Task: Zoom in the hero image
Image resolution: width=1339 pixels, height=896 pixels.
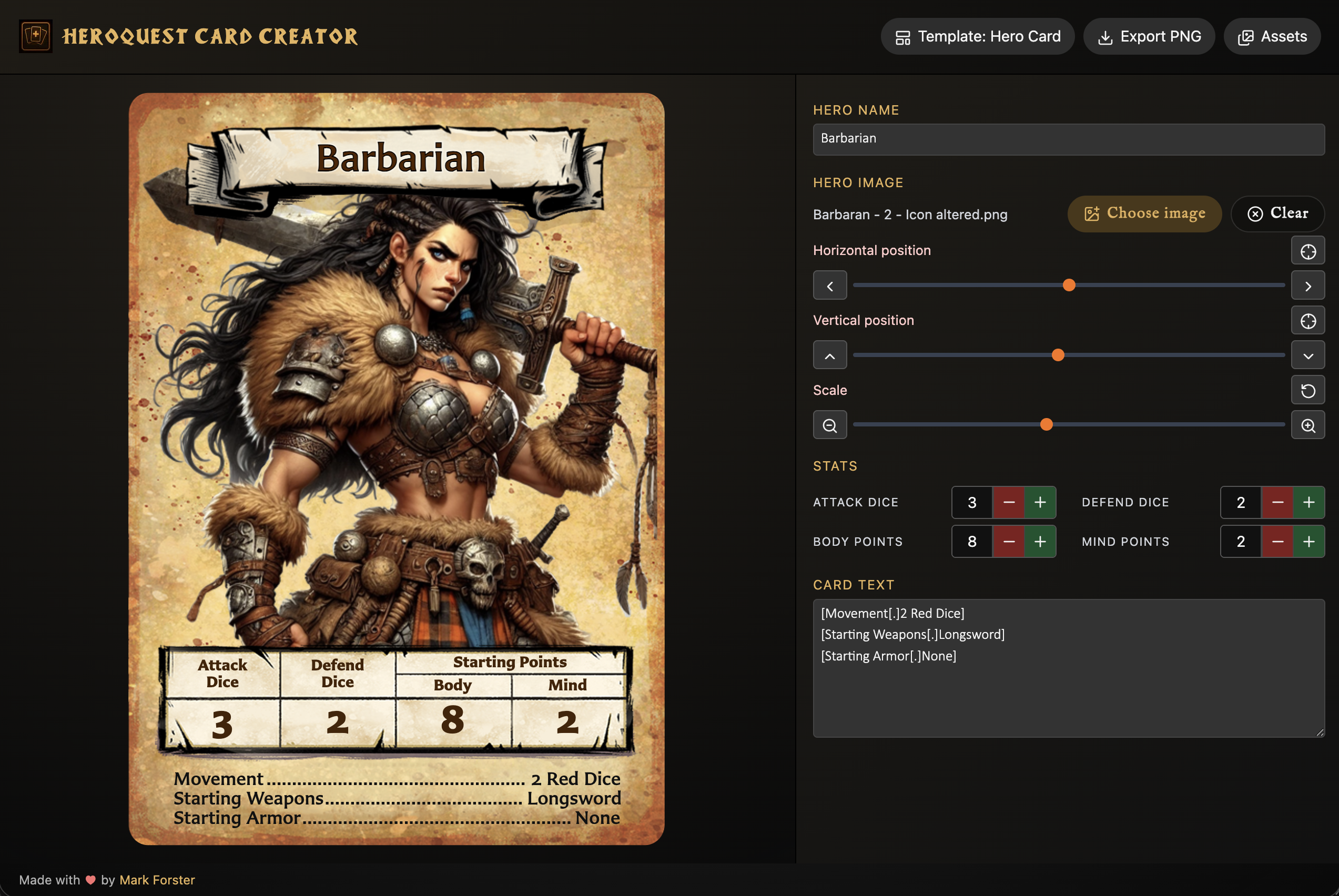Action: coord(1307,425)
